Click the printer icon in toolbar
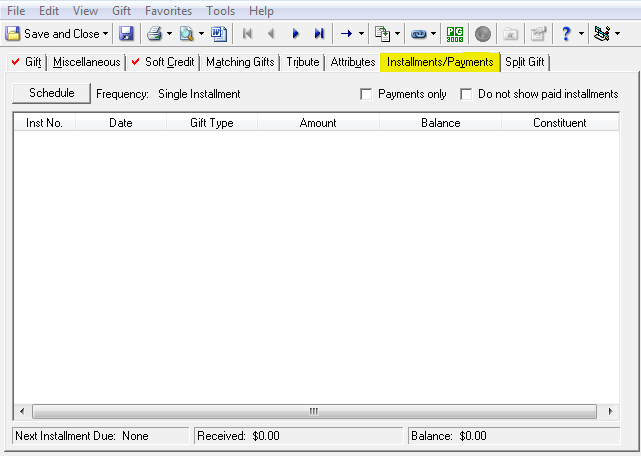The height and width of the screenshot is (456, 641). (x=155, y=34)
